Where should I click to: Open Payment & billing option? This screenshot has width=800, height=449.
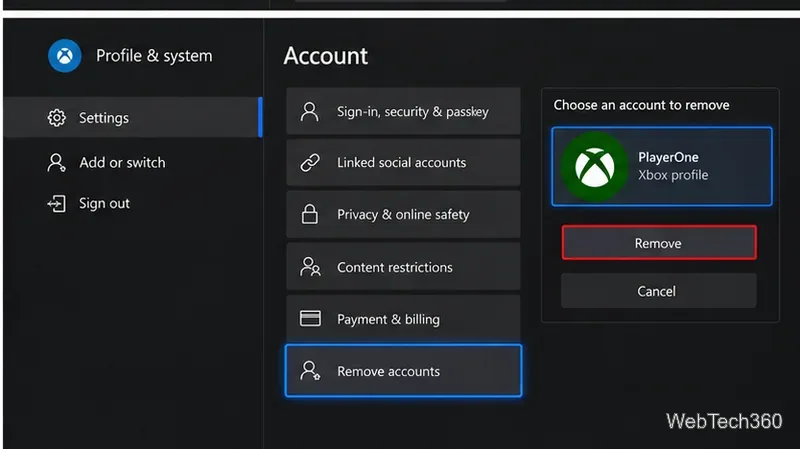pyautogui.click(x=404, y=319)
